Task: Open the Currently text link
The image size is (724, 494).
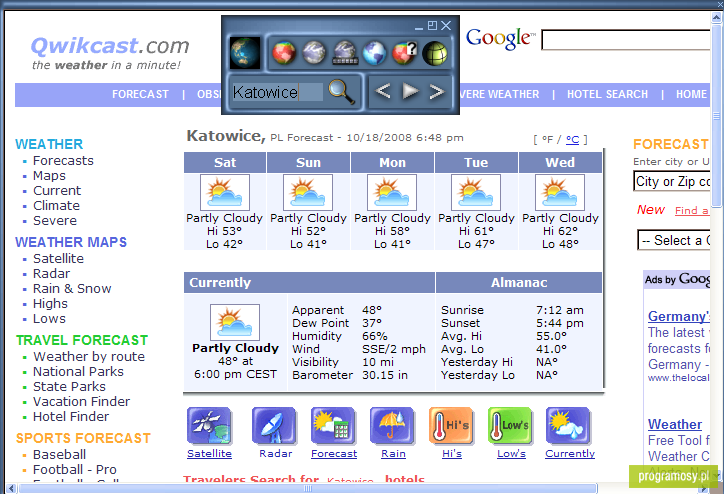Action: [x=570, y=454]
